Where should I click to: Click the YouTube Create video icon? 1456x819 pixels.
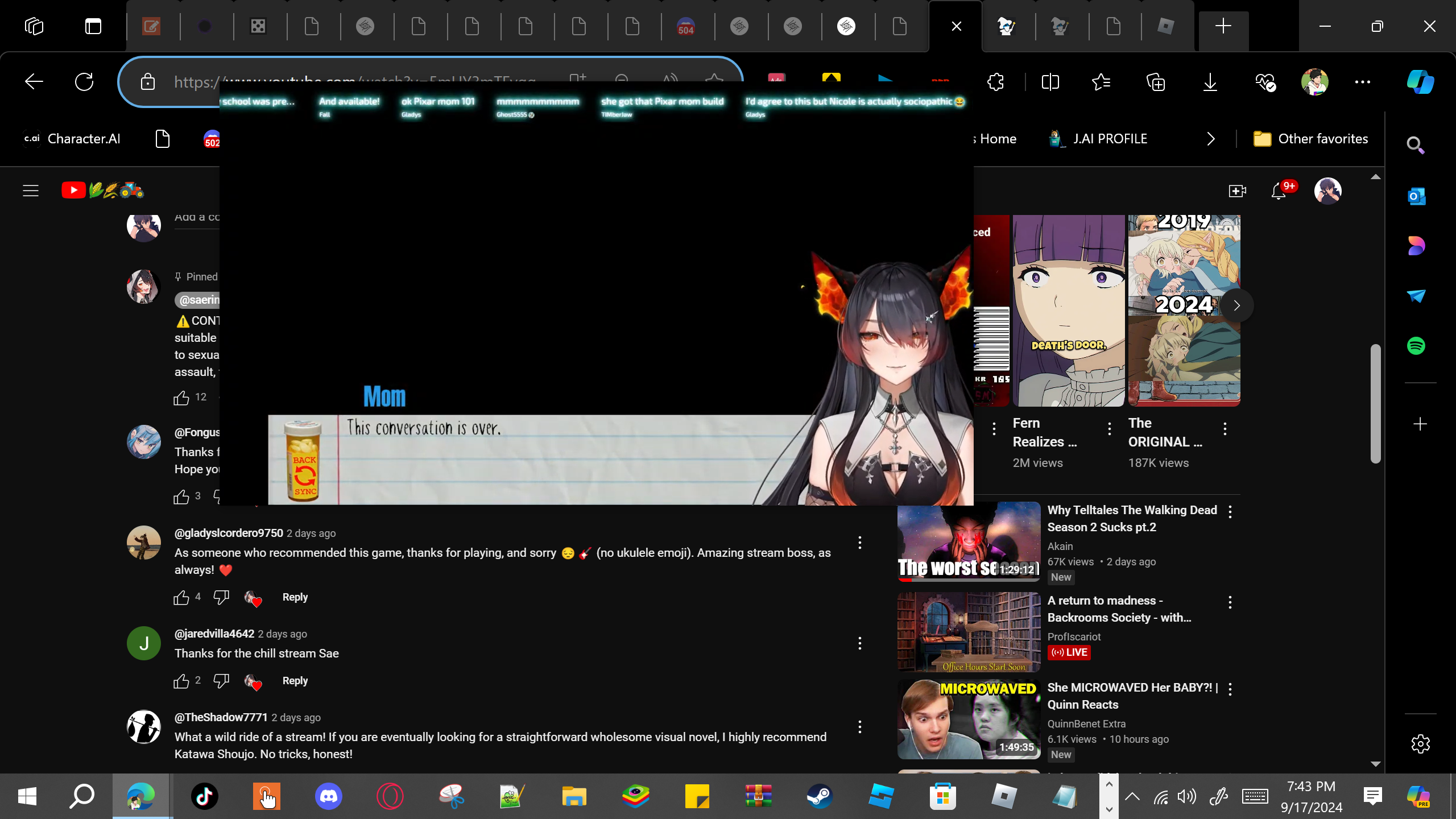point(1237,191)
